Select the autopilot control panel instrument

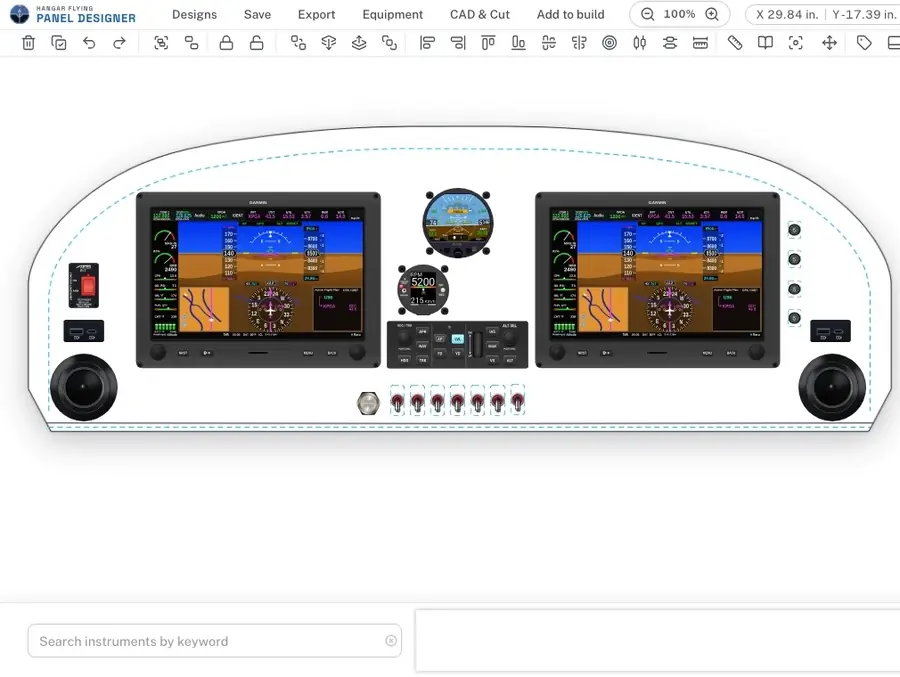point(457,345)
